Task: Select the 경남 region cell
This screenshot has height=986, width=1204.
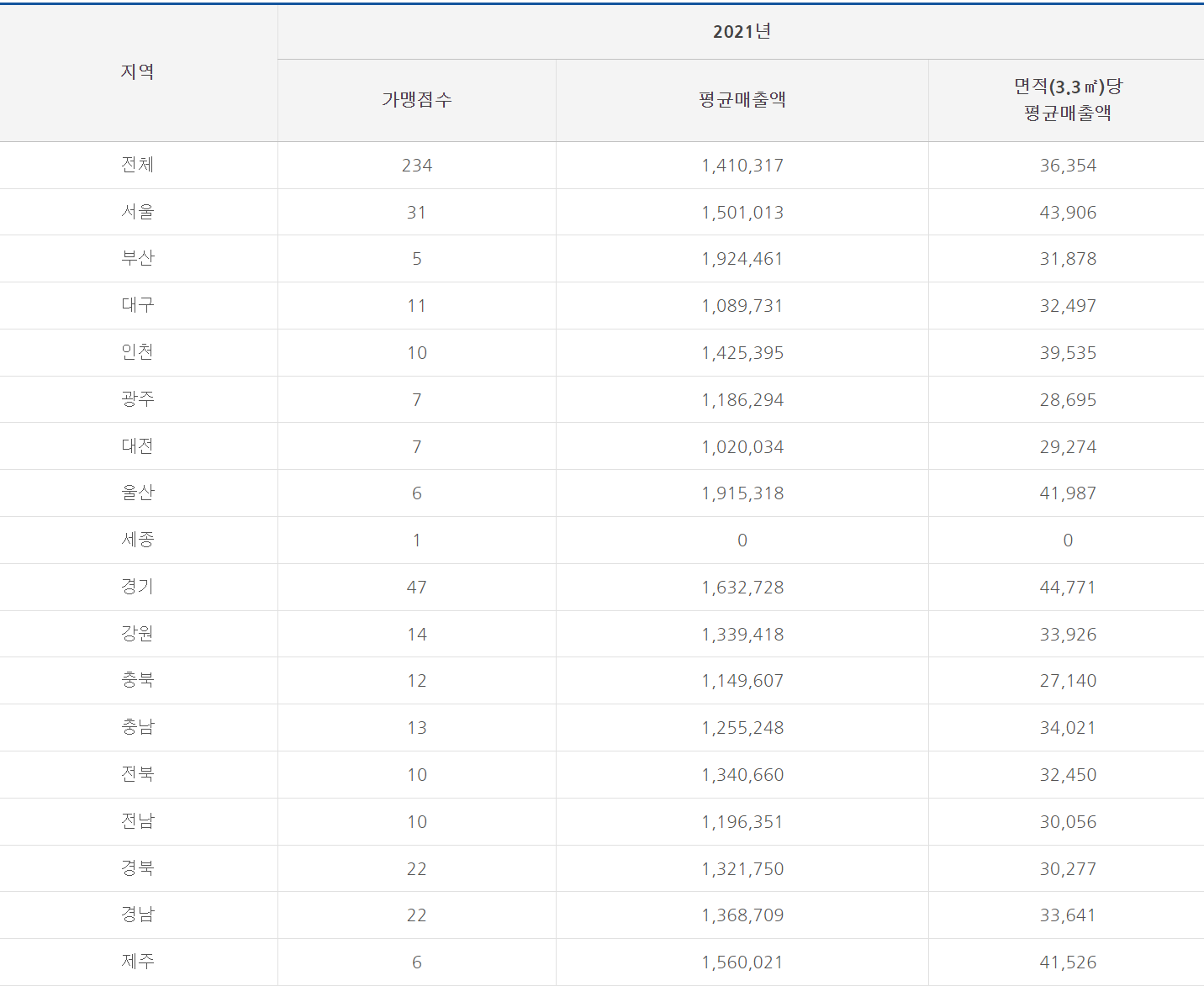Action: click(x=138, y=915)
